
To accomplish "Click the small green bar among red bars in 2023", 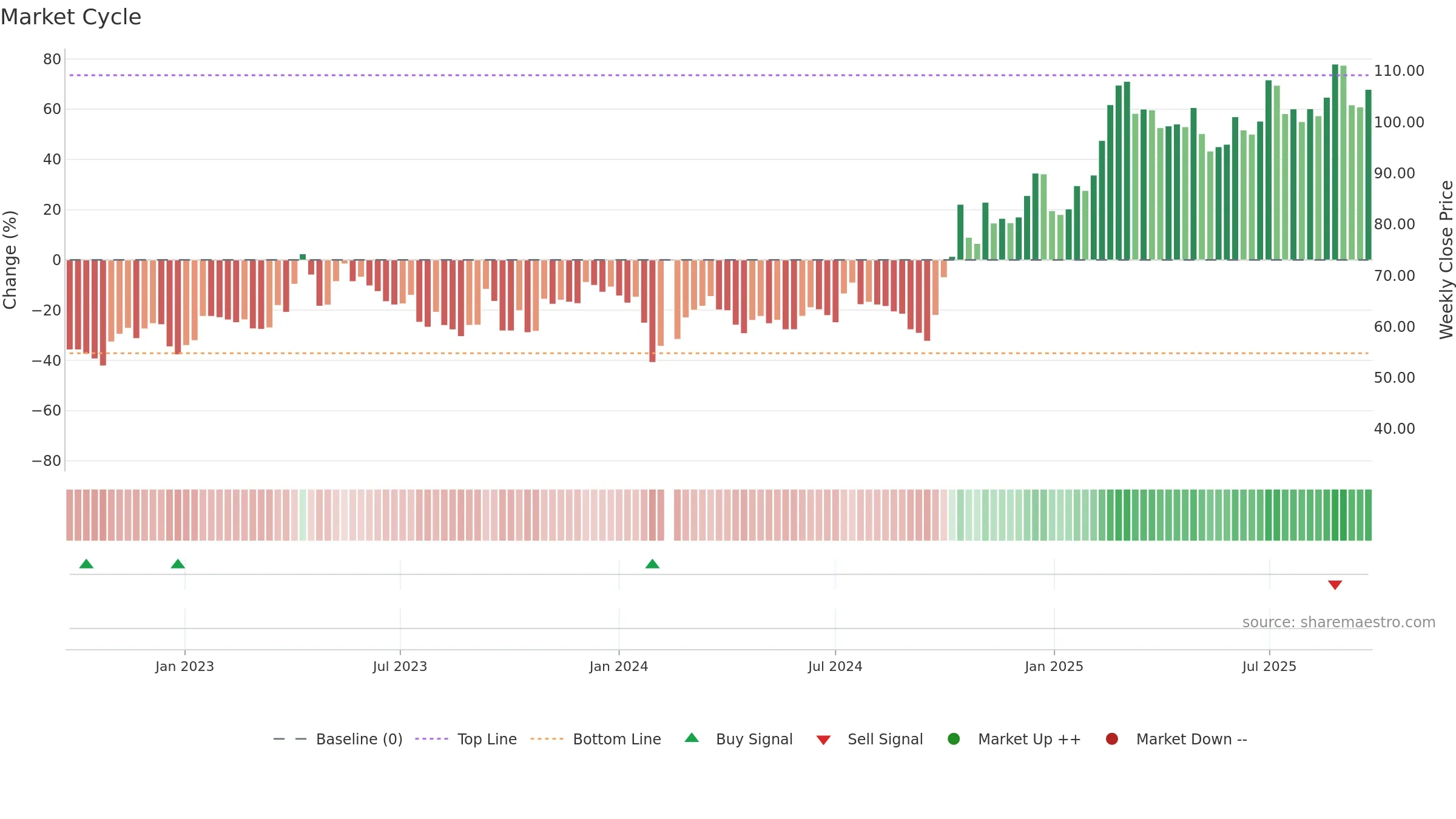I will pos(303,257).
